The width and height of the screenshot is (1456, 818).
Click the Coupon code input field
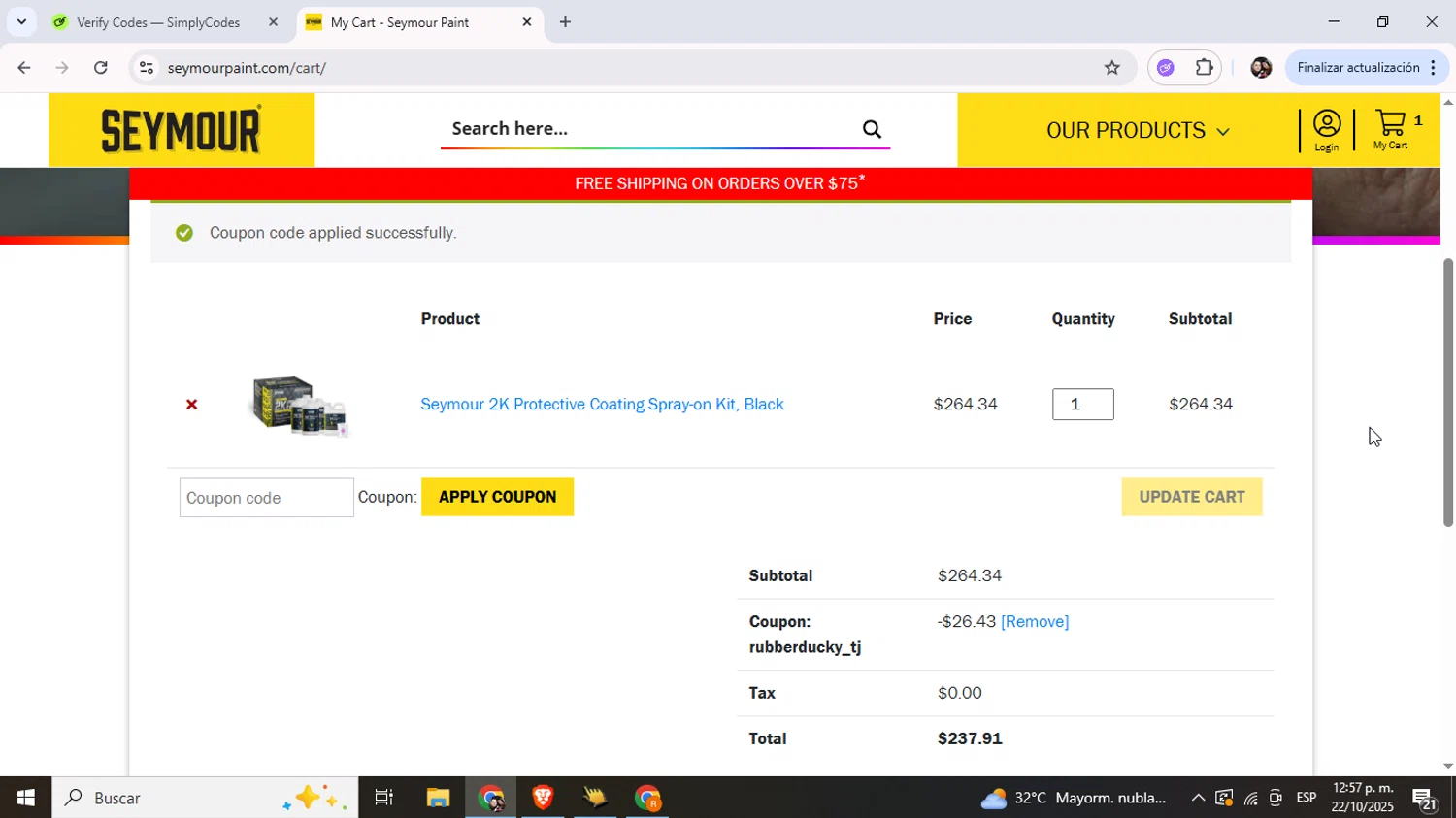click(x=267, y=498)
